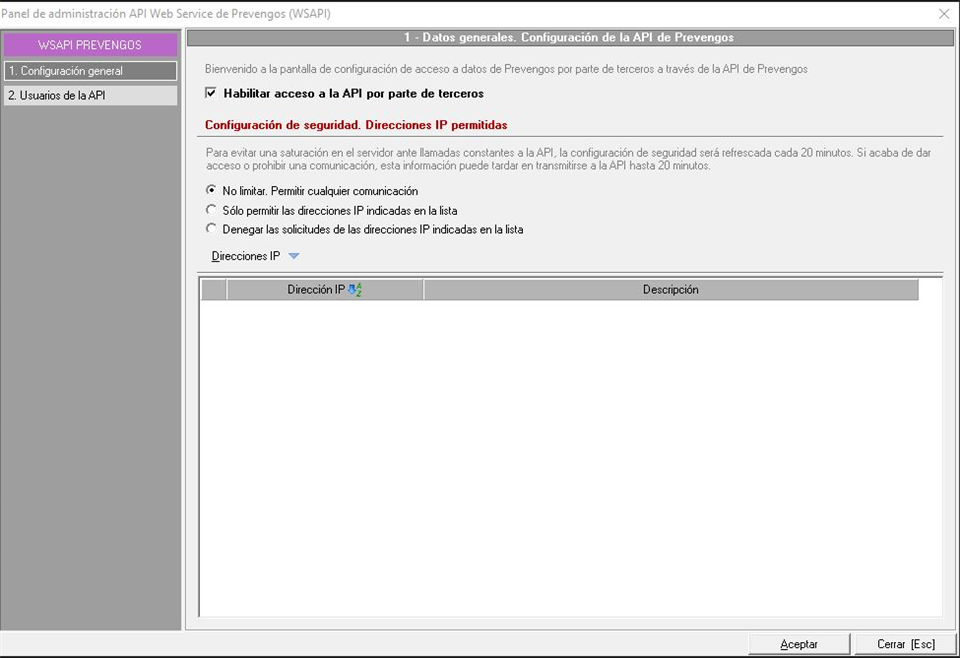Click the blank row selector header cell
Viewport: 960px width, 658px height.
click(x=214, y=290)
